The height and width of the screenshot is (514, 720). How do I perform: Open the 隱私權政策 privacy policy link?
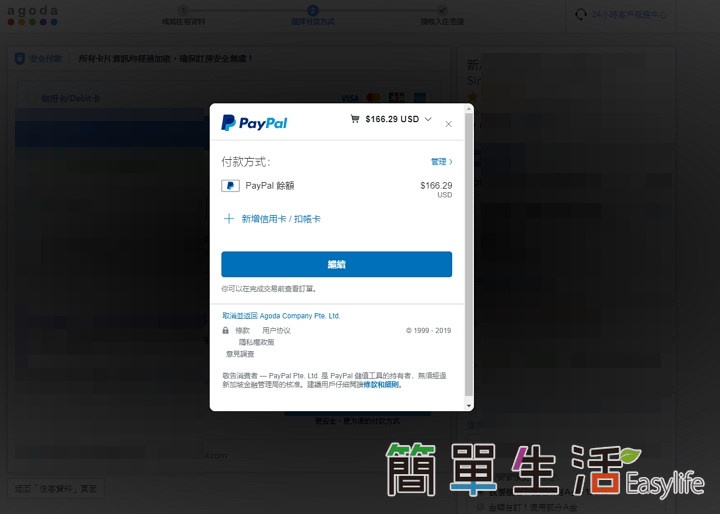tap(256, 342)
